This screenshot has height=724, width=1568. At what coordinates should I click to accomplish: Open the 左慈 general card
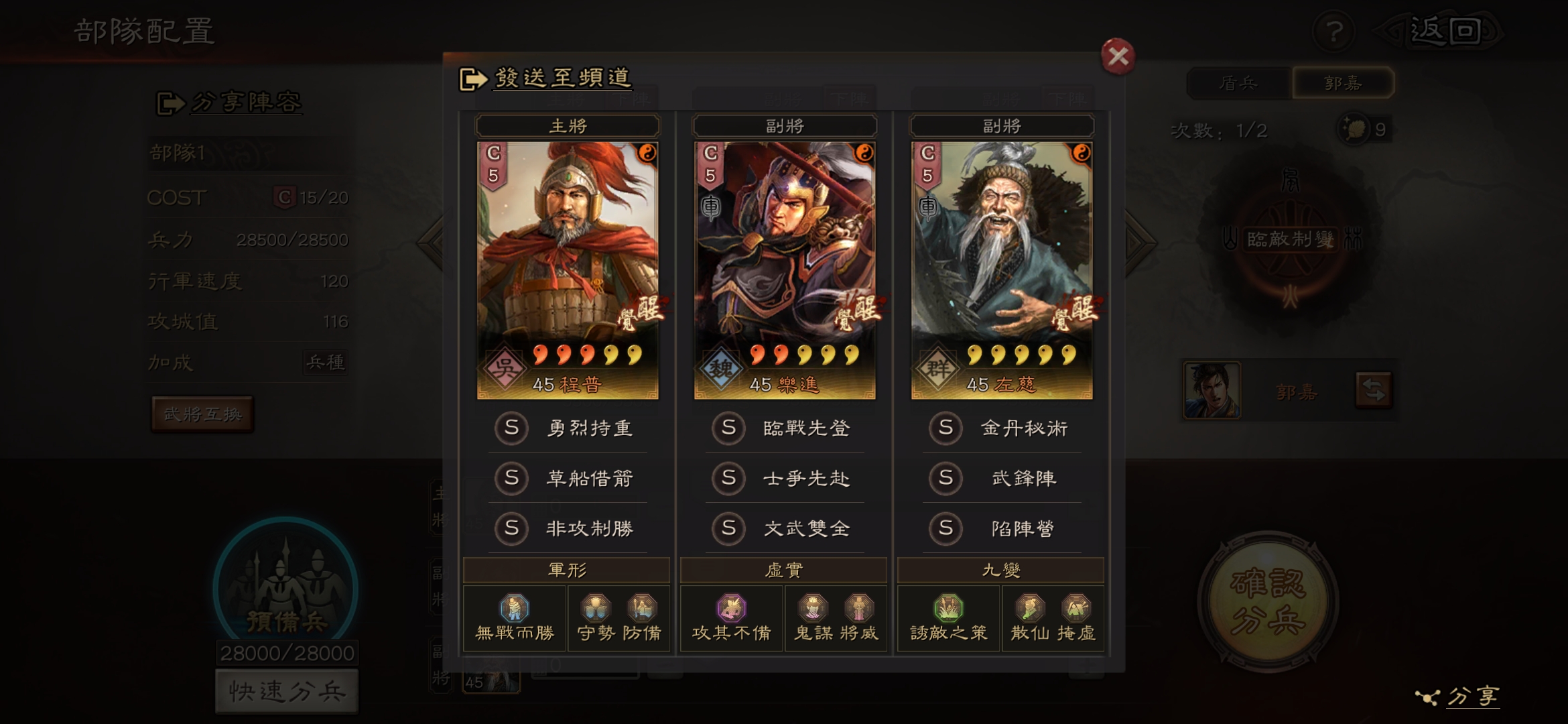pos(1002,270)
